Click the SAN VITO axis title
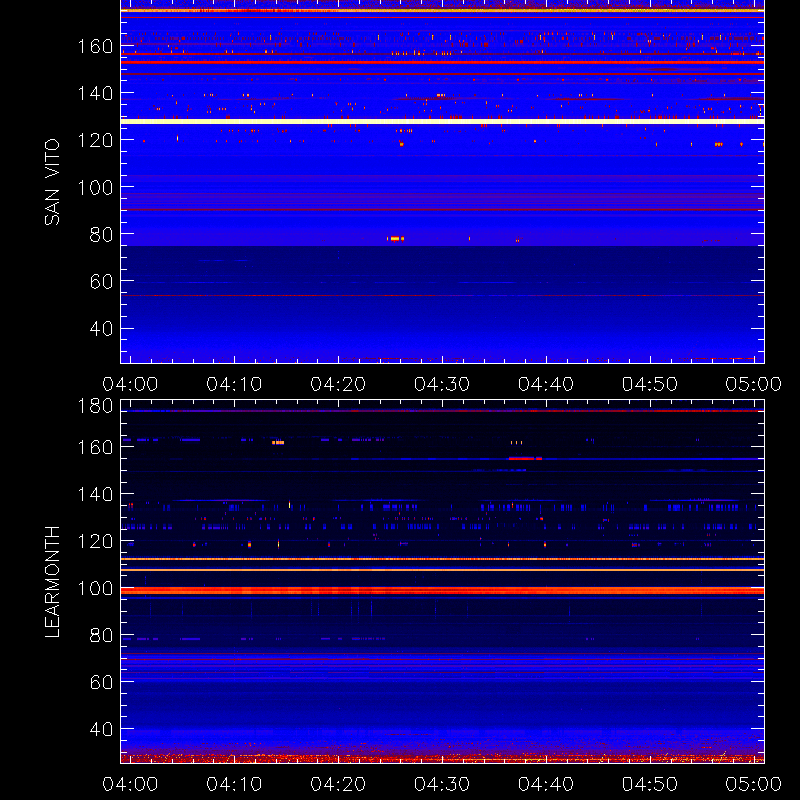The image size is (800, 800). (52, 182)
